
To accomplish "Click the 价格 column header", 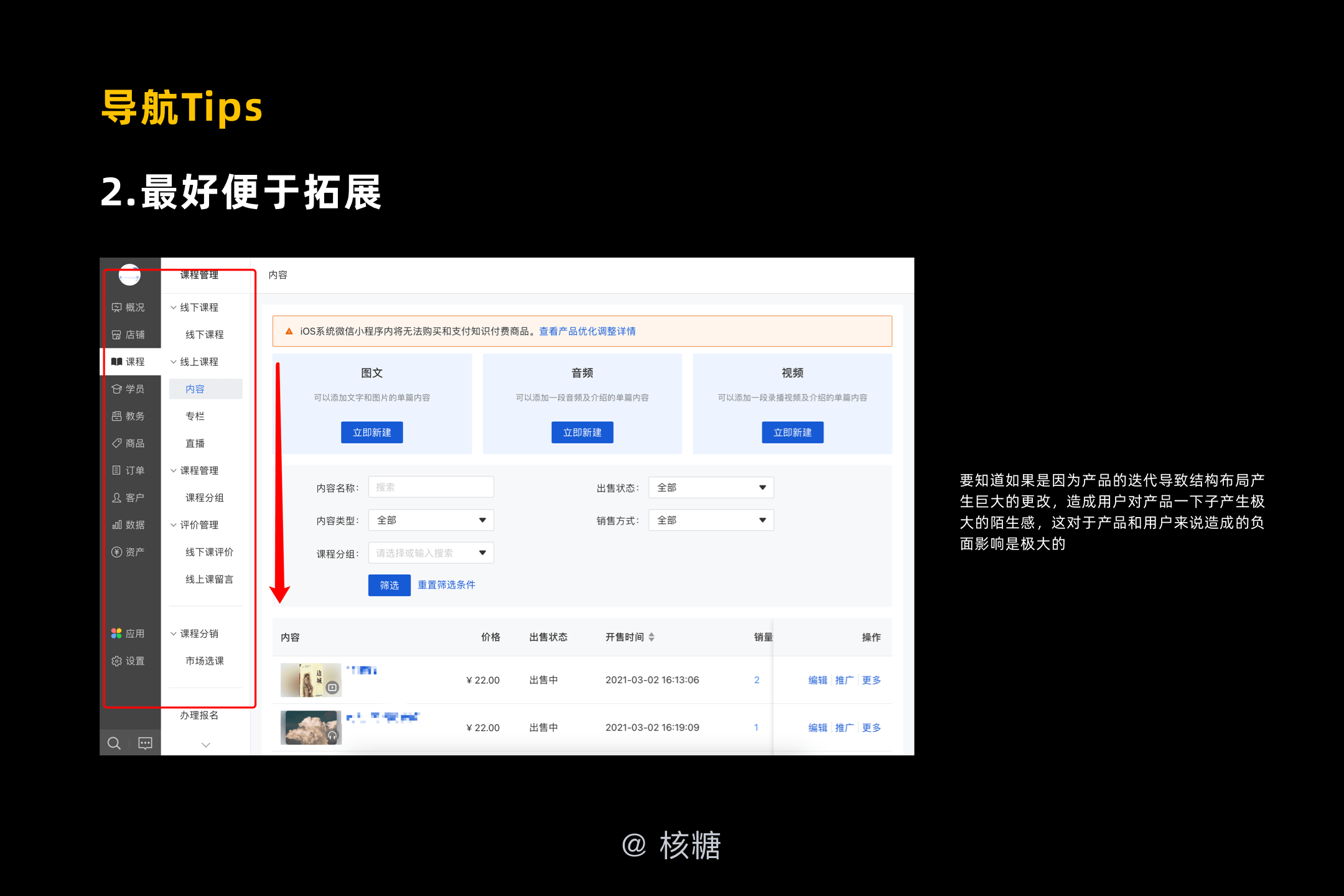I will click(490, 637).
